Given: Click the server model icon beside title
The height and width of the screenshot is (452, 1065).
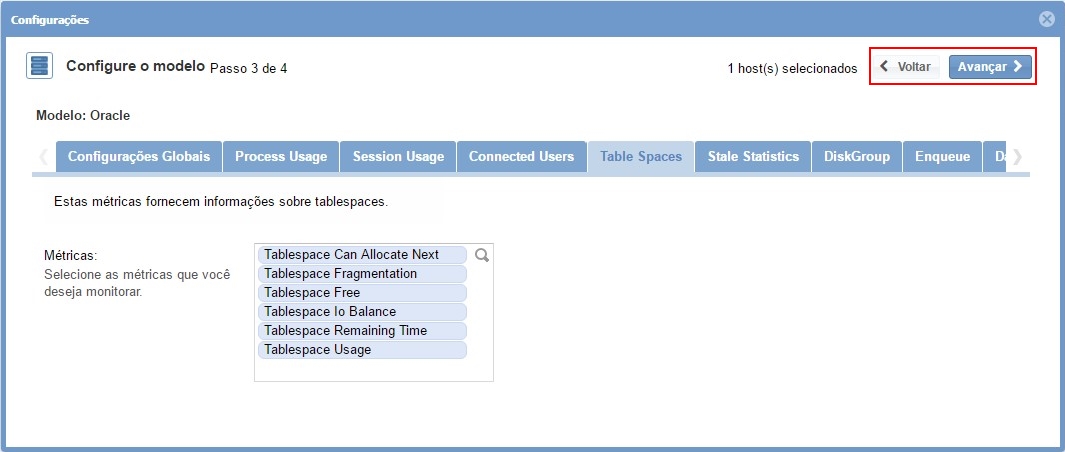Looking at the screenshot, I should pos(39,67).
